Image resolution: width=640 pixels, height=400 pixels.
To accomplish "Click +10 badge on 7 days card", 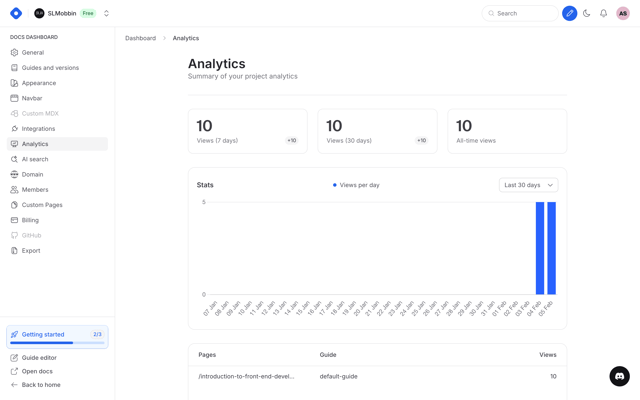I will click(x=291, y=140).
